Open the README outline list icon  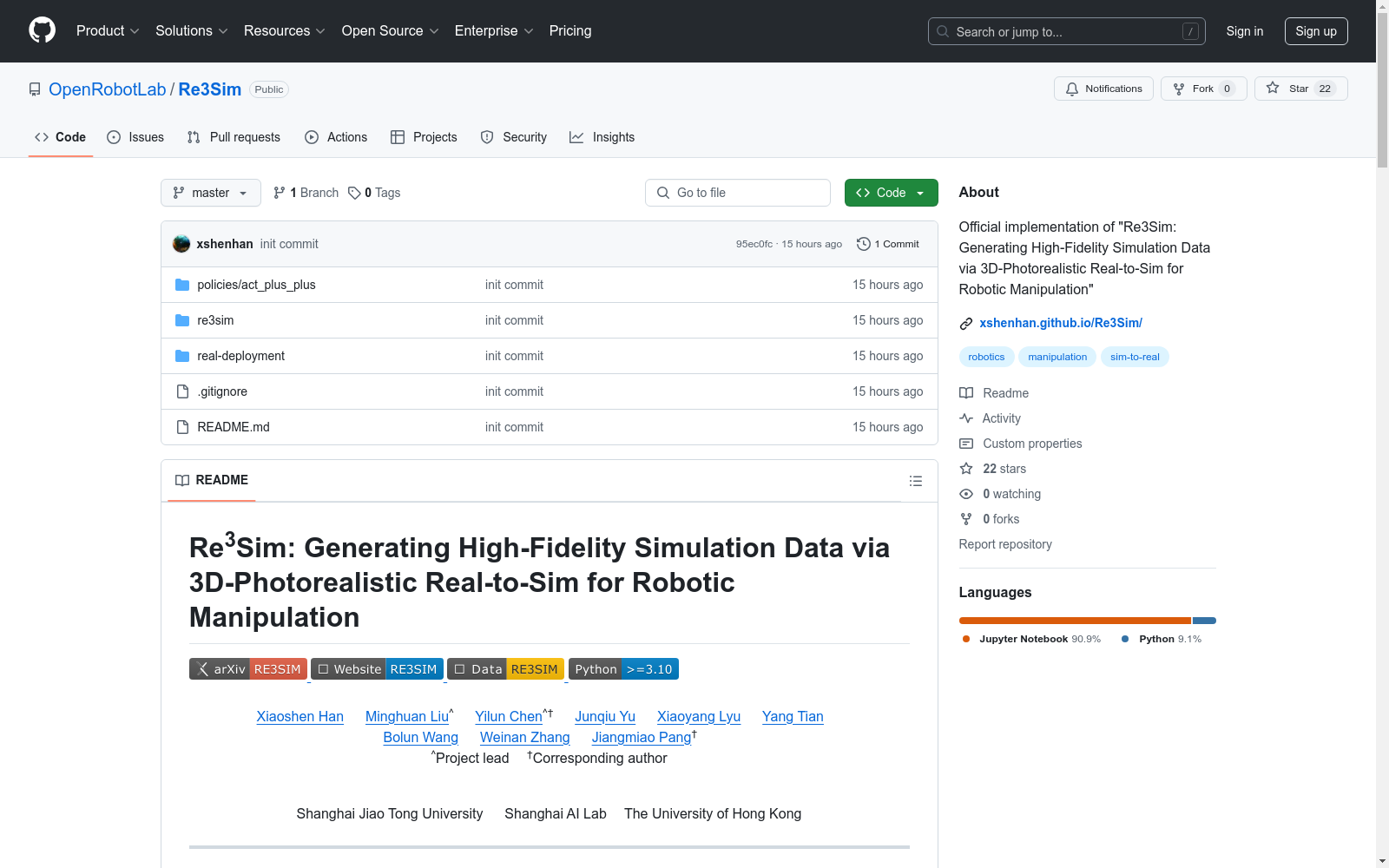tap(916, 481)
